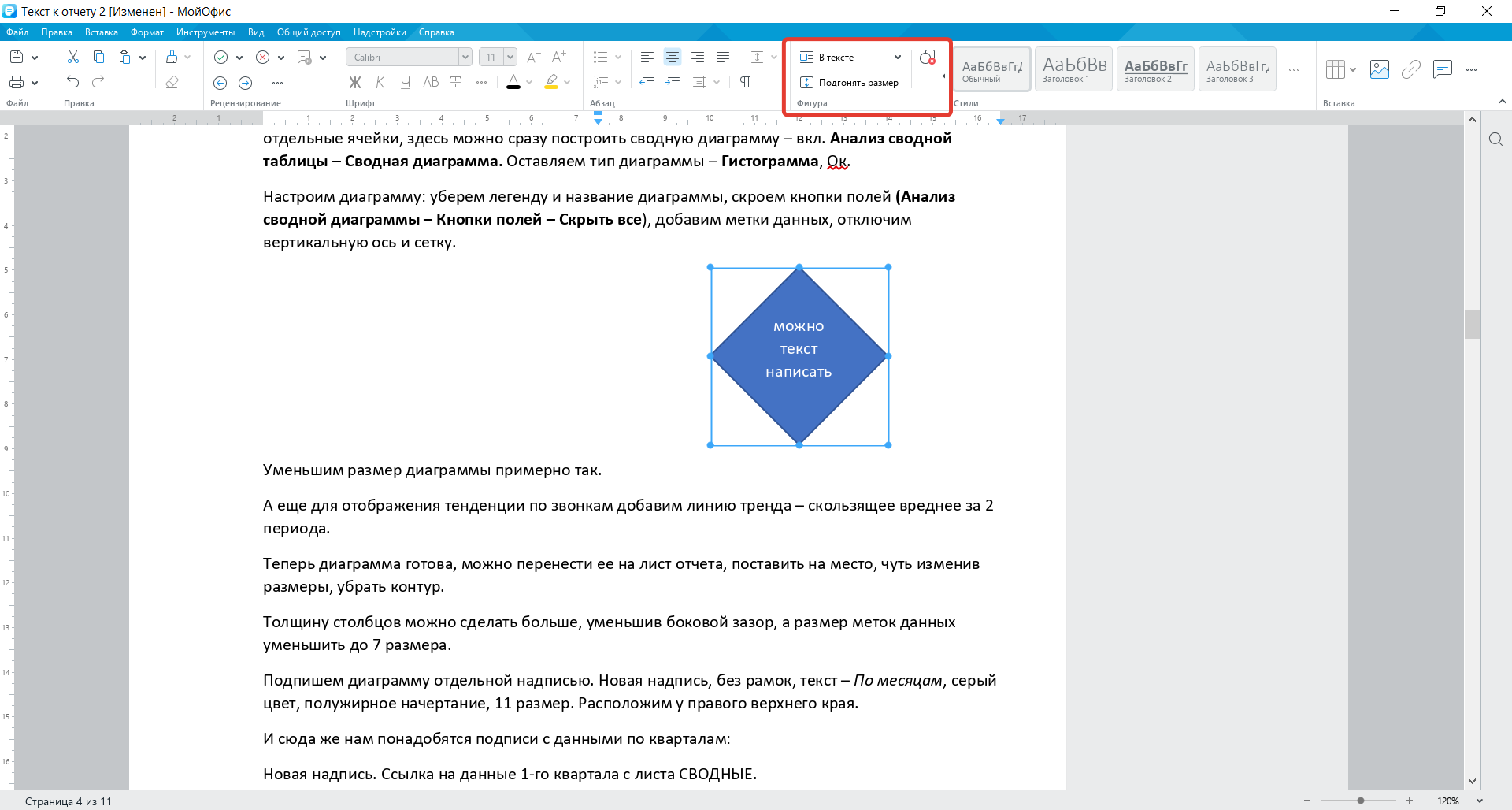Collapse the ribbon toolbar with the chevron
Screen dimensions: 1512x810
click(x=1502, y=102)
